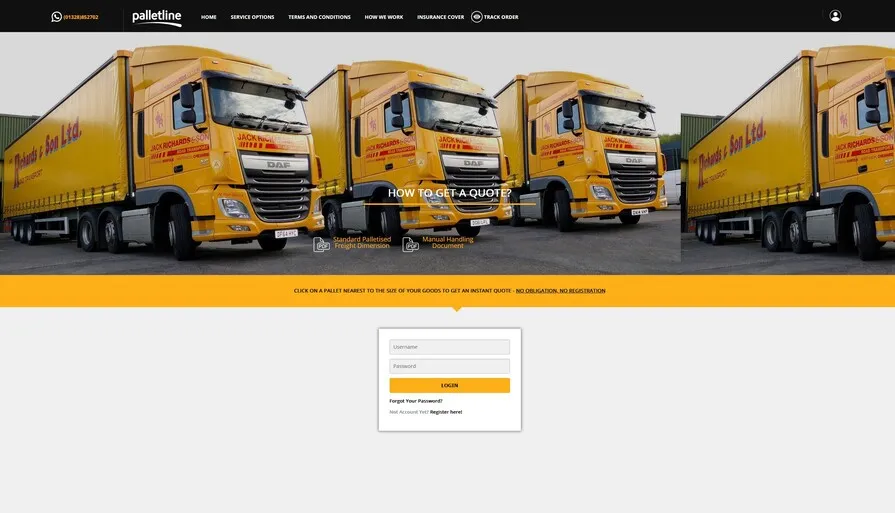Open the user account profile icon
895x513 pixels.
click(835, 16)
